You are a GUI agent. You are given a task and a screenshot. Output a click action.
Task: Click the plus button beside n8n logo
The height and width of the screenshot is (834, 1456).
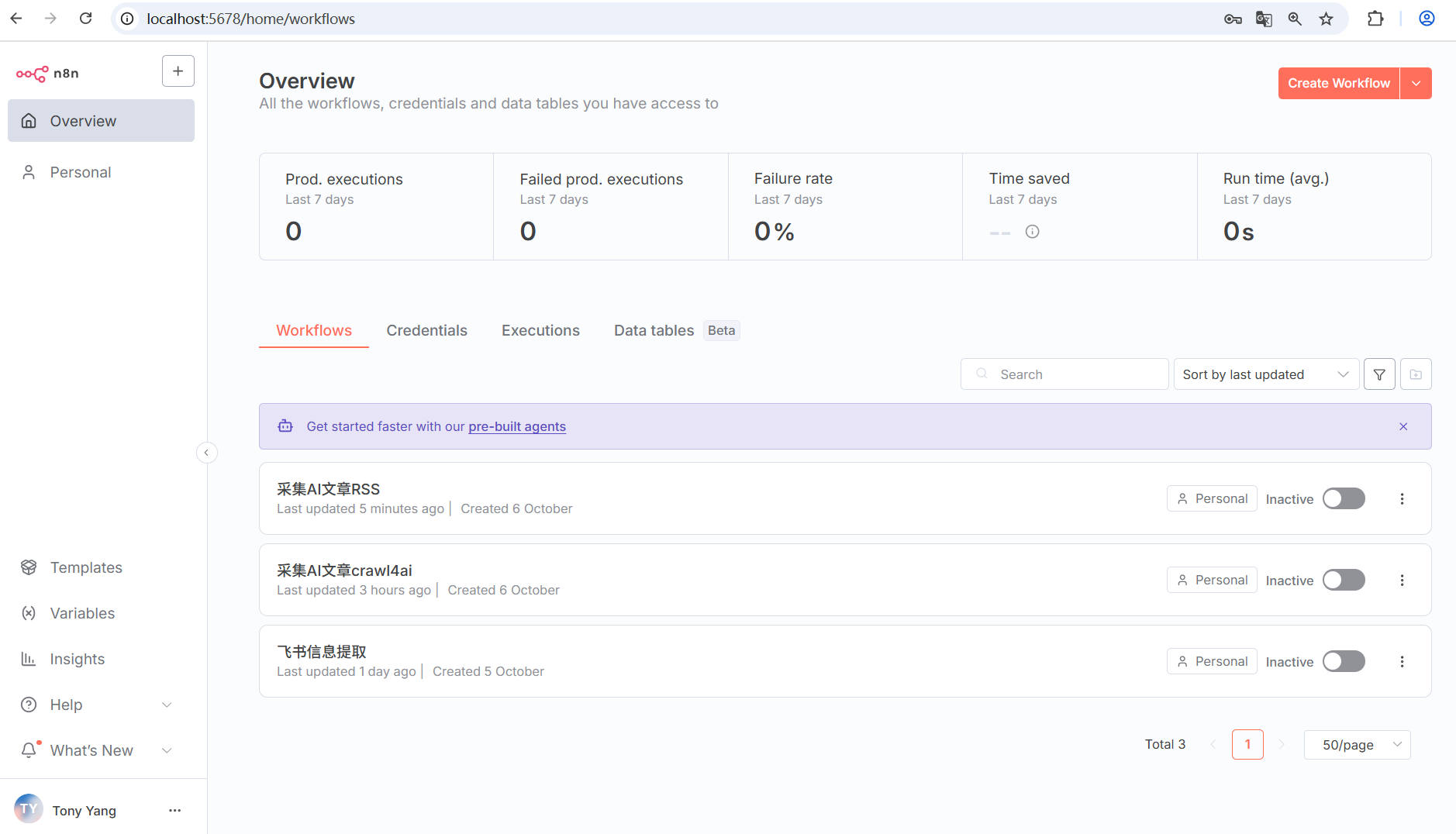pyautogui.click(x=178, y=71)
